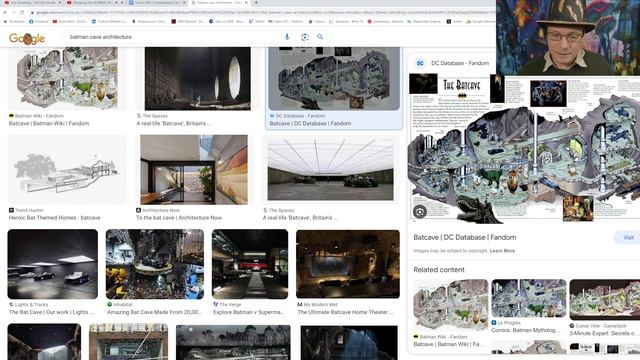Click the microphone voice search icon

[x=287, y=37]
